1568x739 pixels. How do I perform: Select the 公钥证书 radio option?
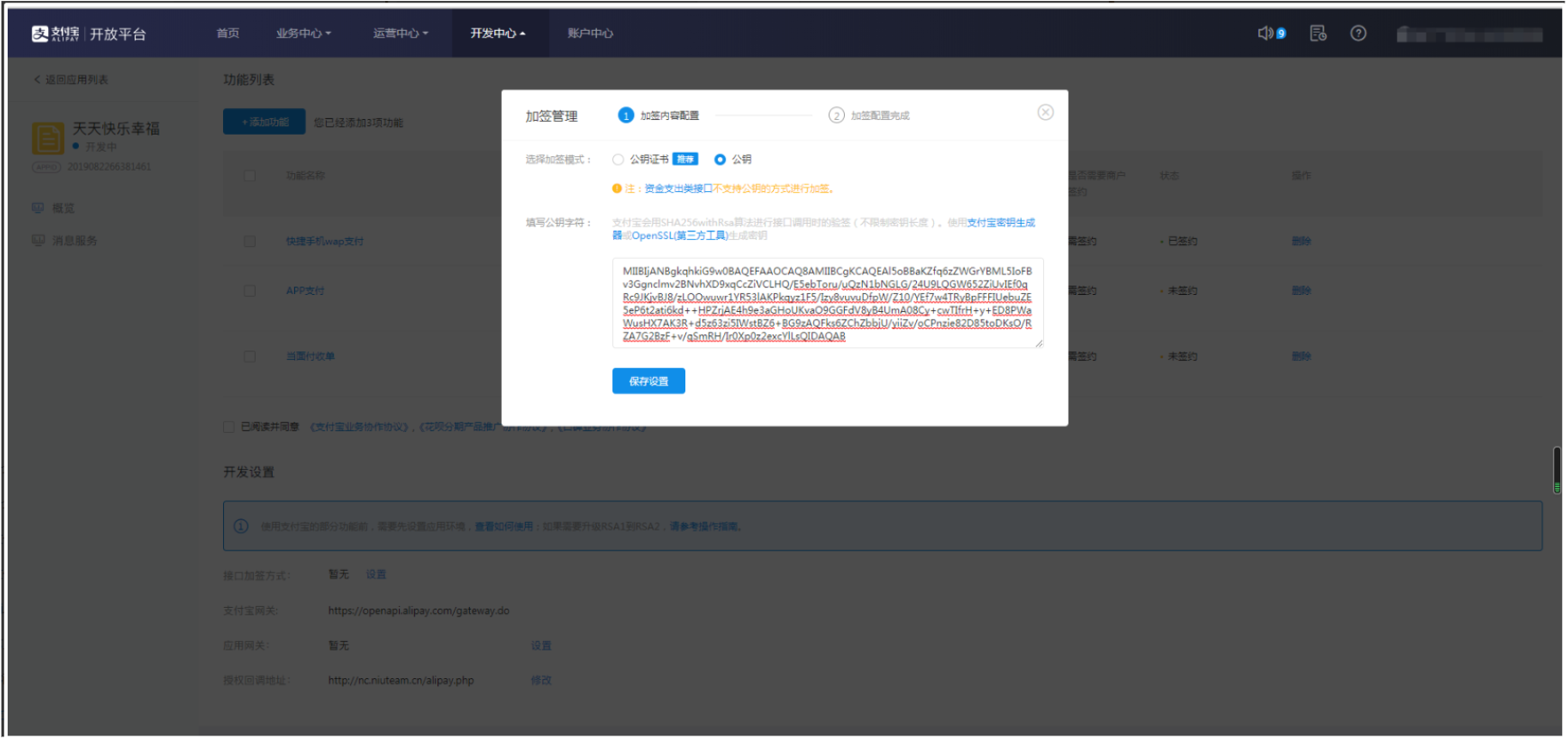coord(618,159)
